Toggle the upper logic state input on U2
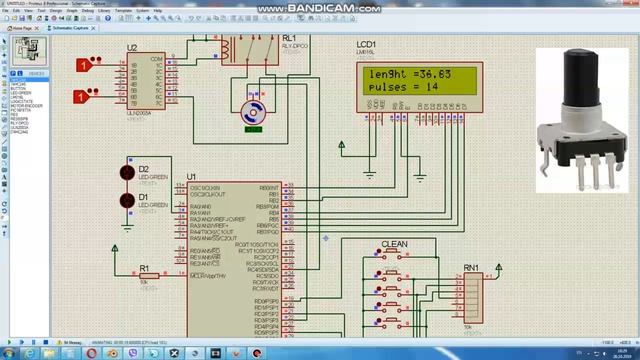The width and height of the screenshot is (640, 360). [84, 65]
